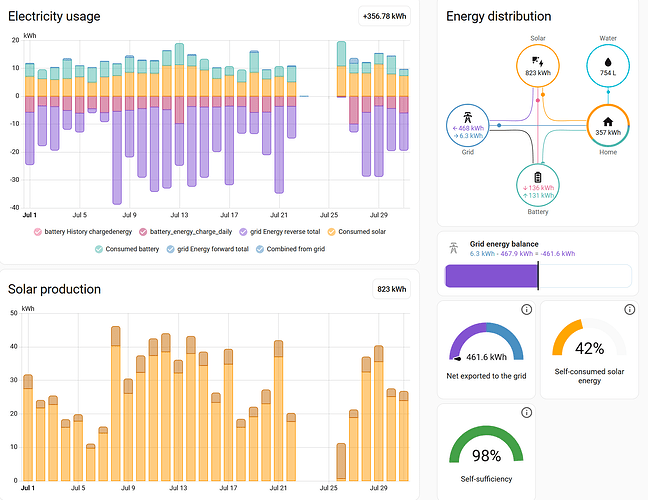Click the 131 kWh battery discharge value
Screen dimensions: 648x500
(x=538, y=195)
